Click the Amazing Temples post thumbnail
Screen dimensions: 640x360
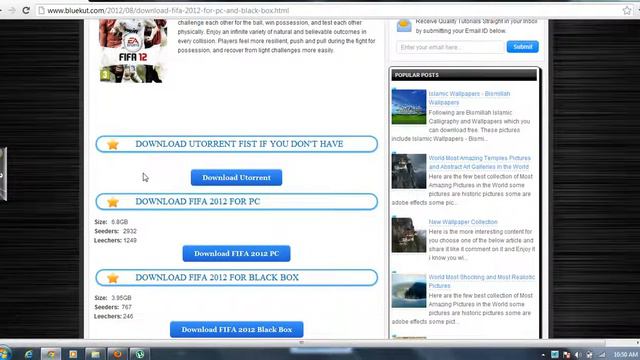click(x=409, y=171)
